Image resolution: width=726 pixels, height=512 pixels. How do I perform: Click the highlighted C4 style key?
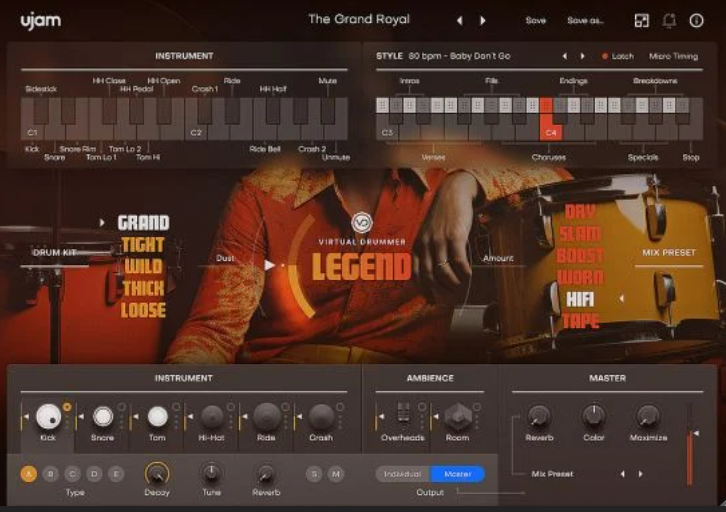click(x=551, y=119)
